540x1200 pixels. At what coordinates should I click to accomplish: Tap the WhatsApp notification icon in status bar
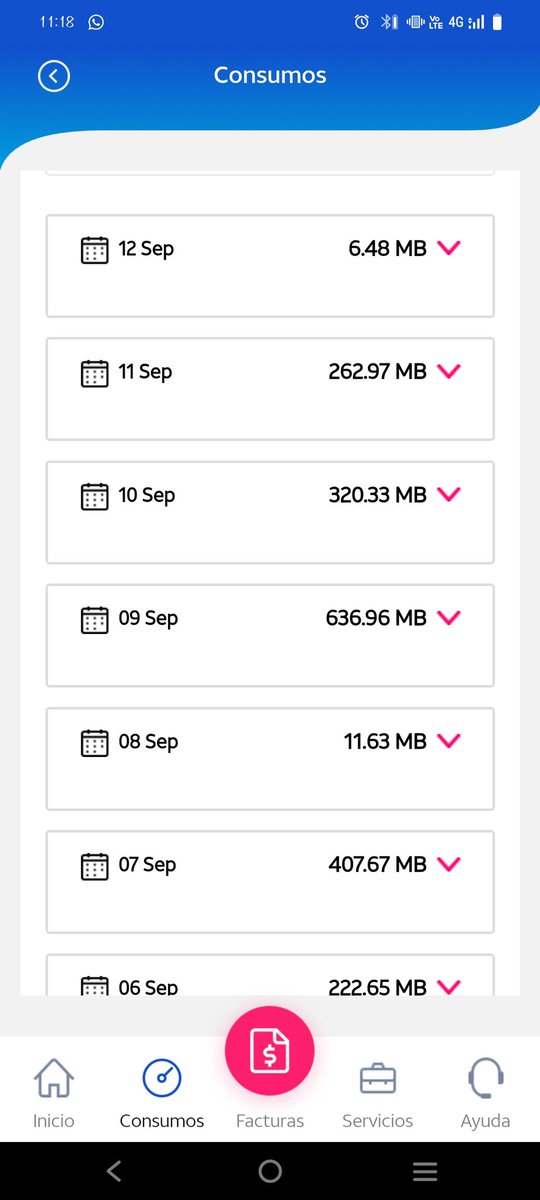point(96,22)
